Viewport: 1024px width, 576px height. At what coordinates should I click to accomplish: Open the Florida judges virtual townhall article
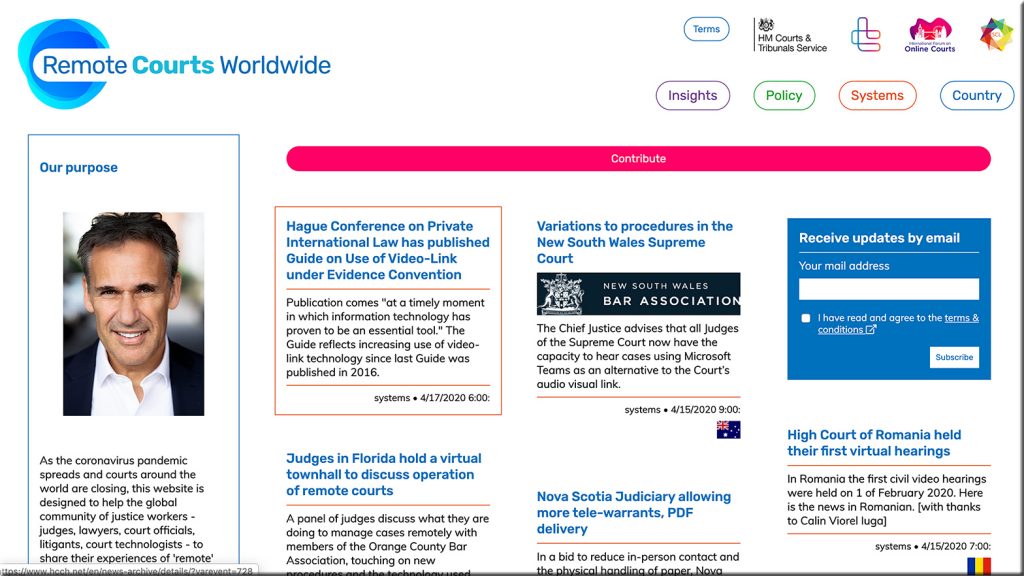[384, 475]
